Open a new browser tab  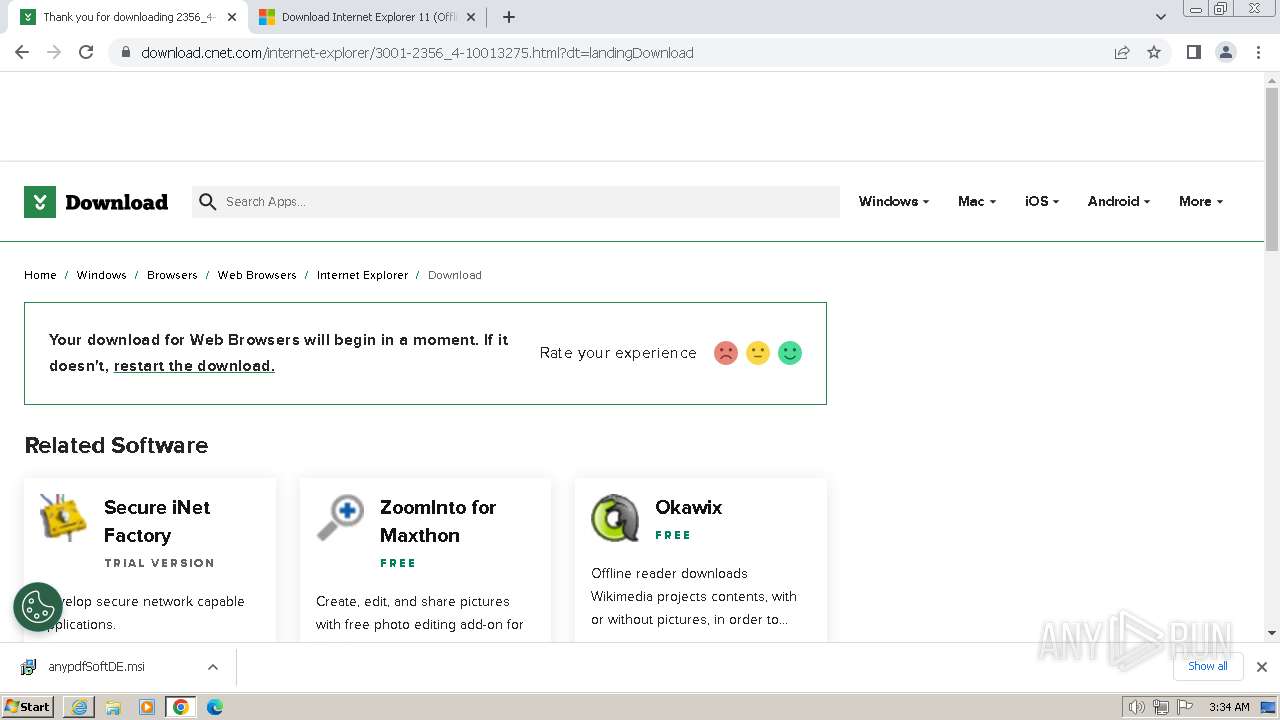509,17
